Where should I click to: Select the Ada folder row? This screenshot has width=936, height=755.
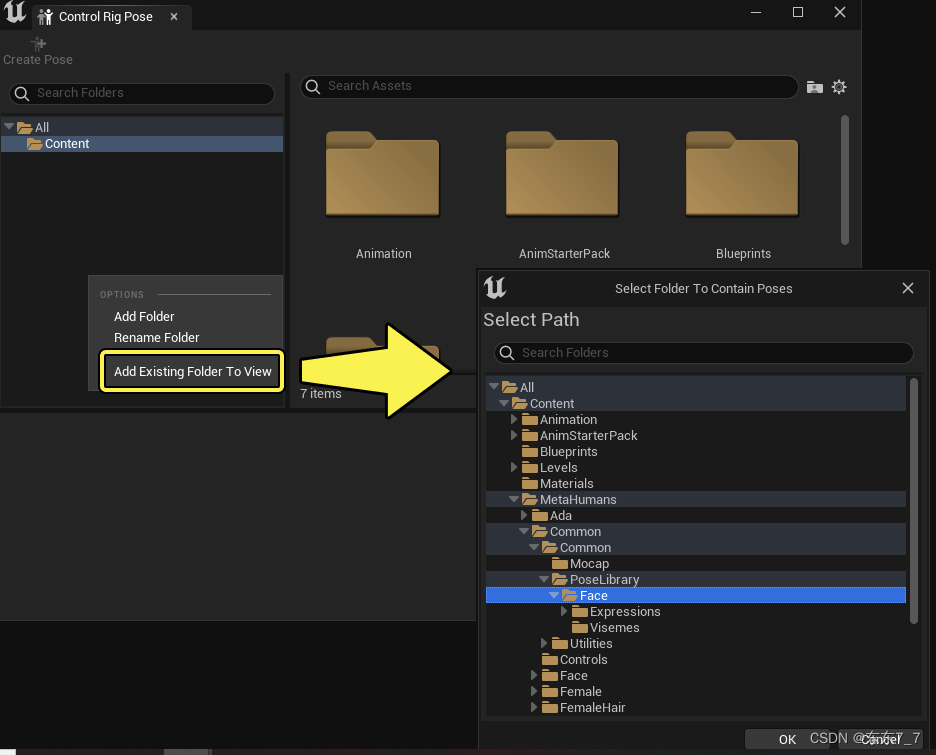tap(696, 516)
